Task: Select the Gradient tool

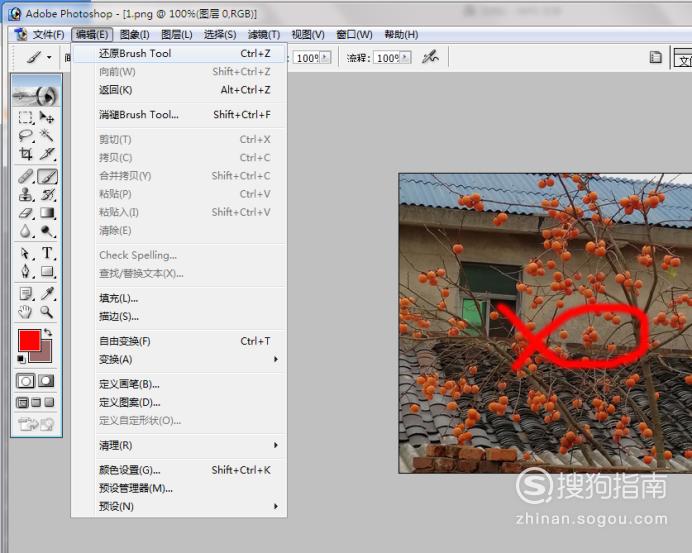Action: [x=47, y=213]
